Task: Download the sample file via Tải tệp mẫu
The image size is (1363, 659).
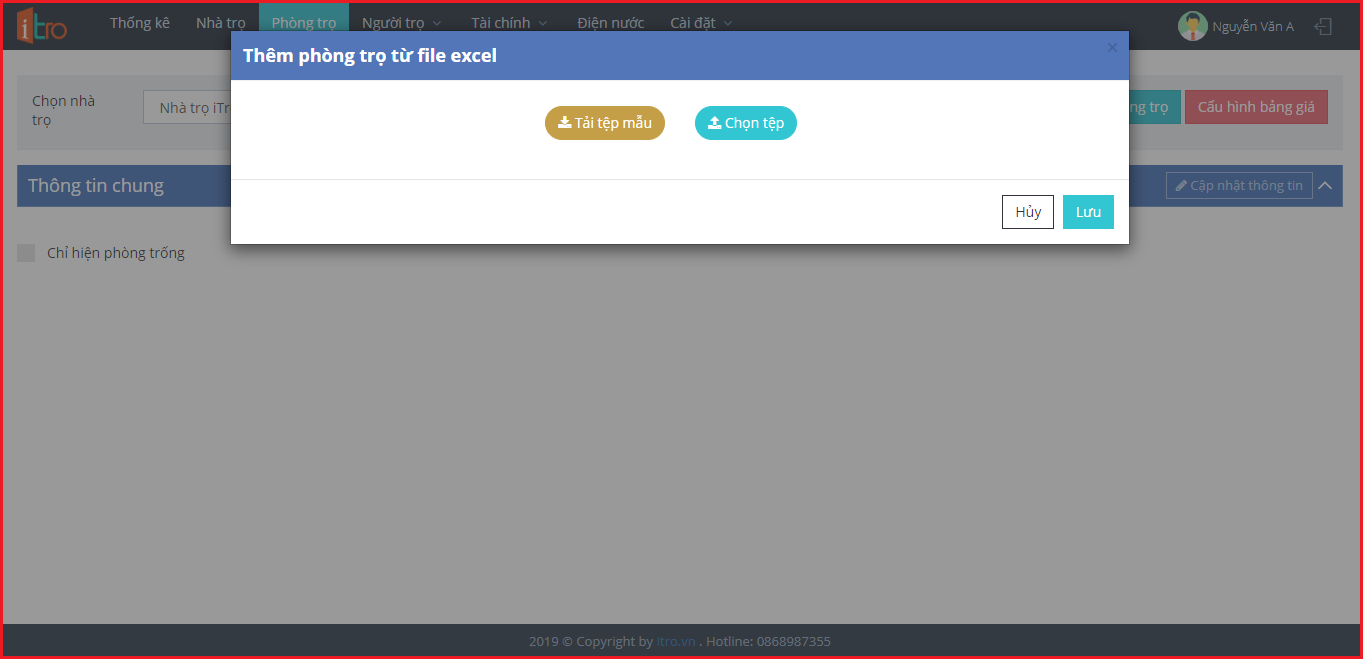Action: (x=605, y=123)
